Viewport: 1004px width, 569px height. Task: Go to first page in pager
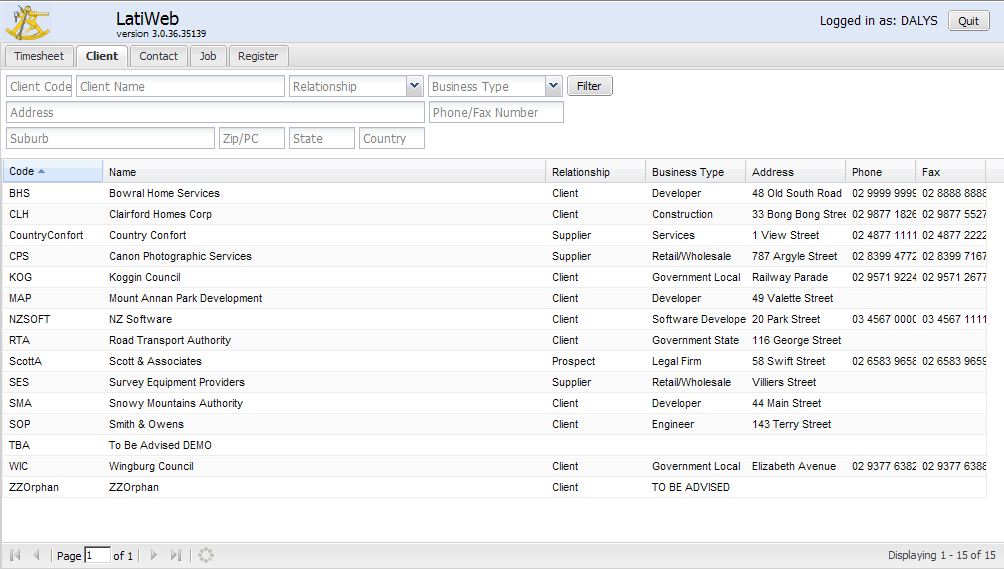[15, 555]
